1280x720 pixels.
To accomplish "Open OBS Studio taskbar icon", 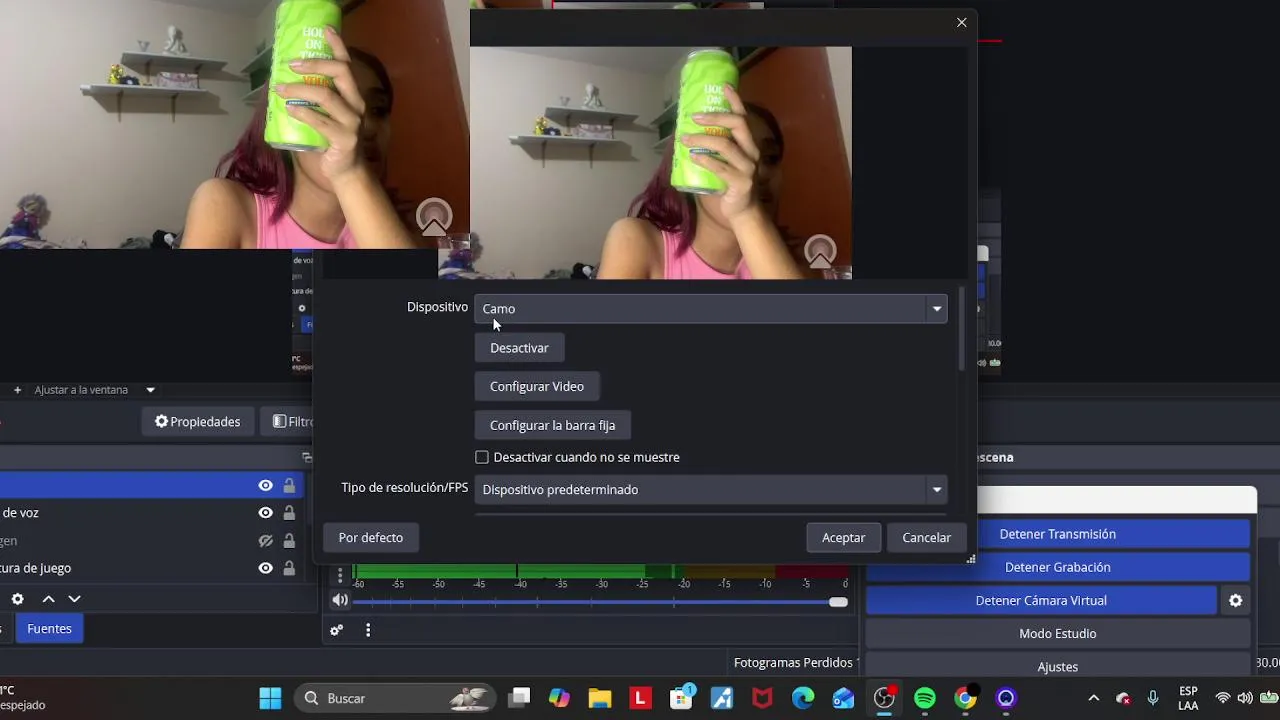I will [x=884, y=698].
